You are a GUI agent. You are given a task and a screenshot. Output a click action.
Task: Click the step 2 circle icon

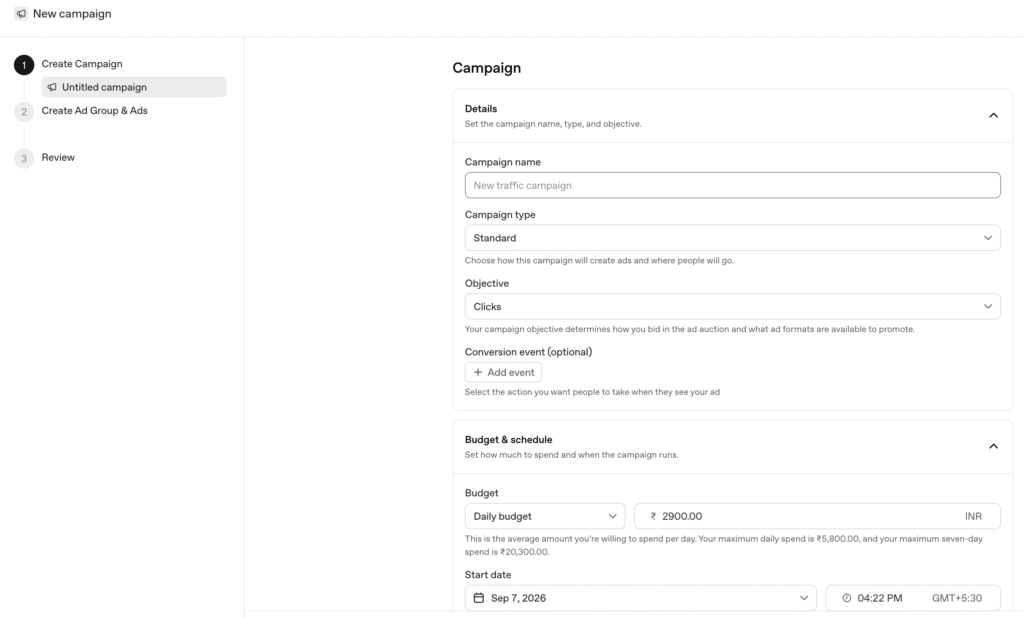(24, 112)
